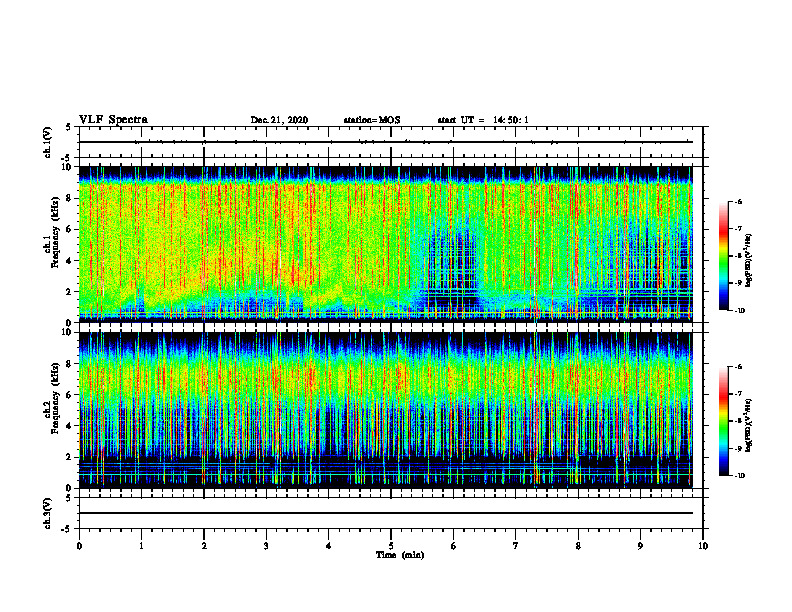Click the "station=MOS" header label
792x612 pixels.
click(372, 120)
